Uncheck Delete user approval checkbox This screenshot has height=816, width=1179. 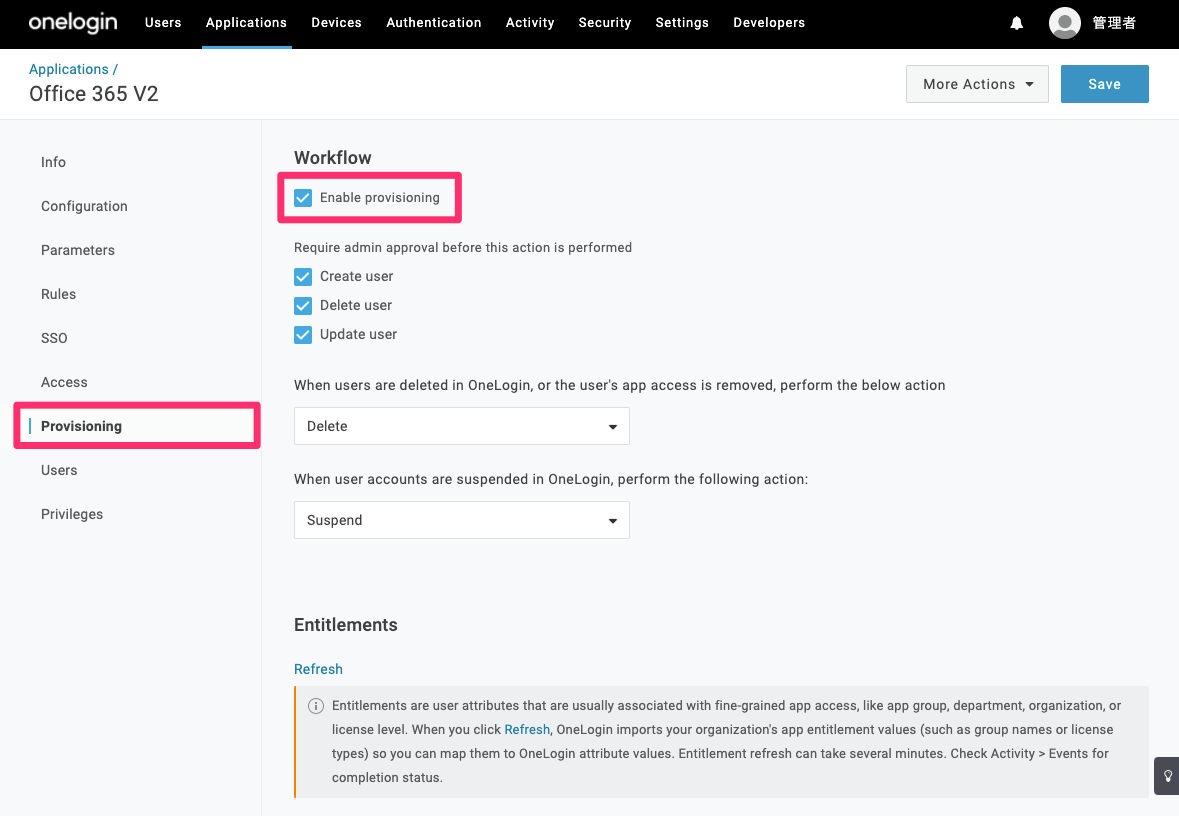303,305
